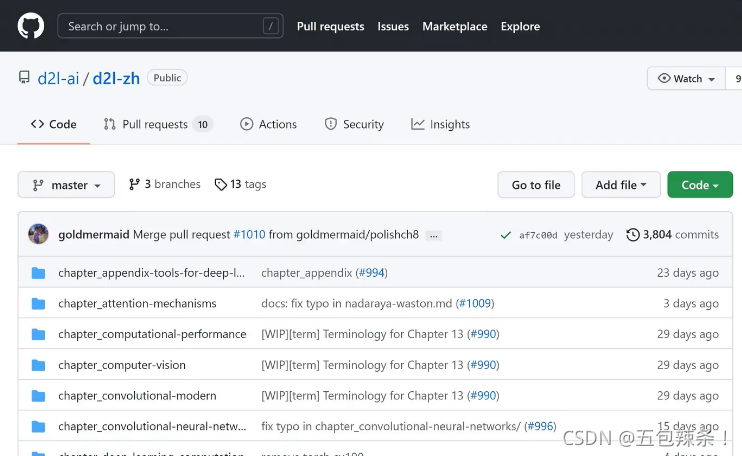Screen dimensions: 742x456
Task: Open #990 link in chapter_computational-performance row
Action: [x=483, y=334]
